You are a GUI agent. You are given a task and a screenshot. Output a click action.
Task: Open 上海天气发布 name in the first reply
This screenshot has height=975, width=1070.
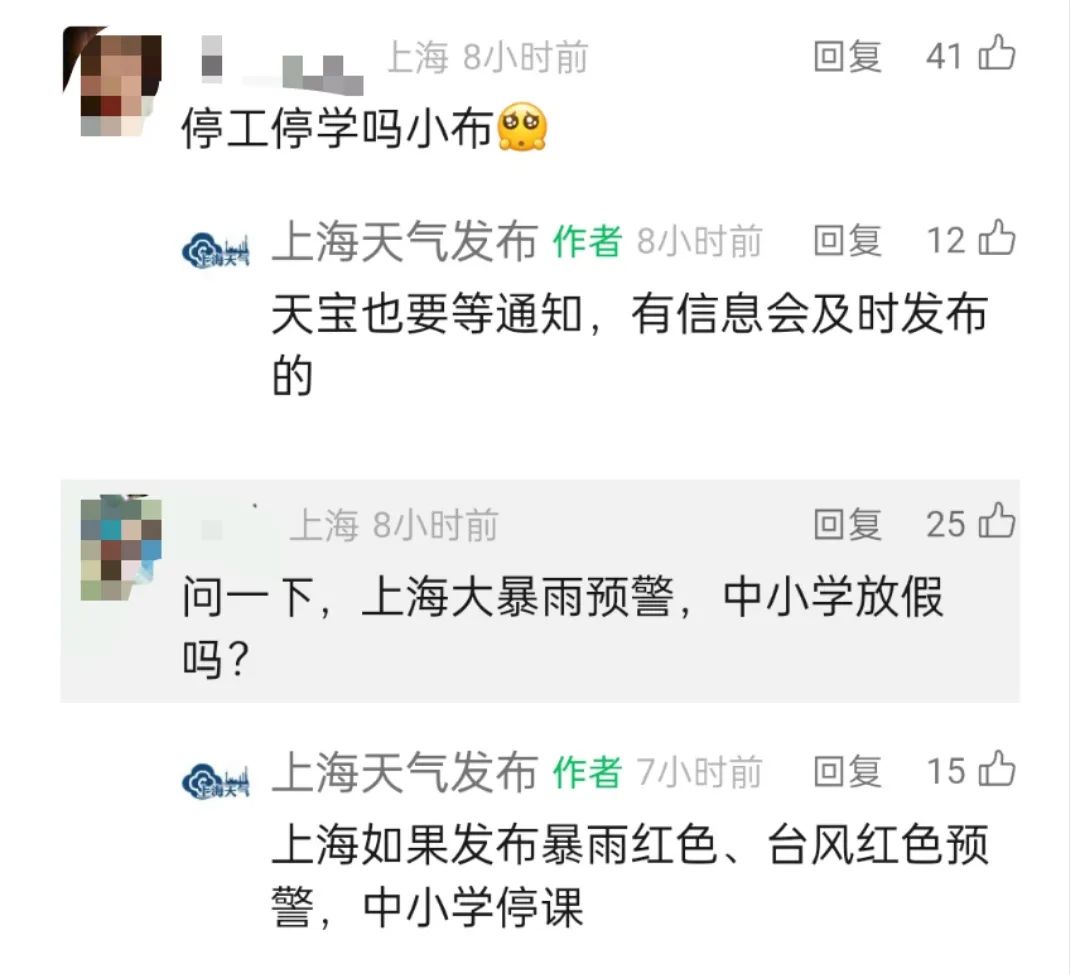click(x=405, y=241)
